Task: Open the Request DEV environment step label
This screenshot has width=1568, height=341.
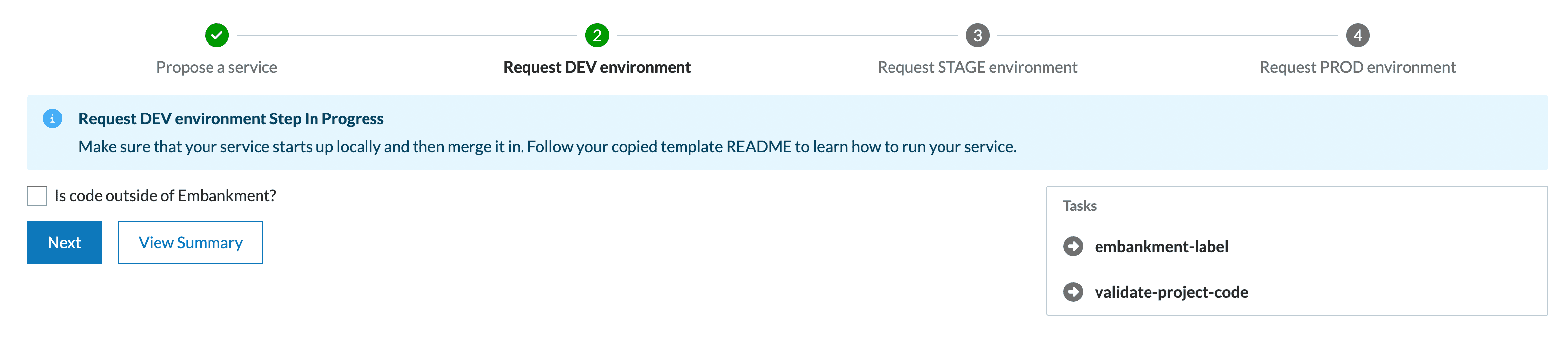Action: click(597, 67)
